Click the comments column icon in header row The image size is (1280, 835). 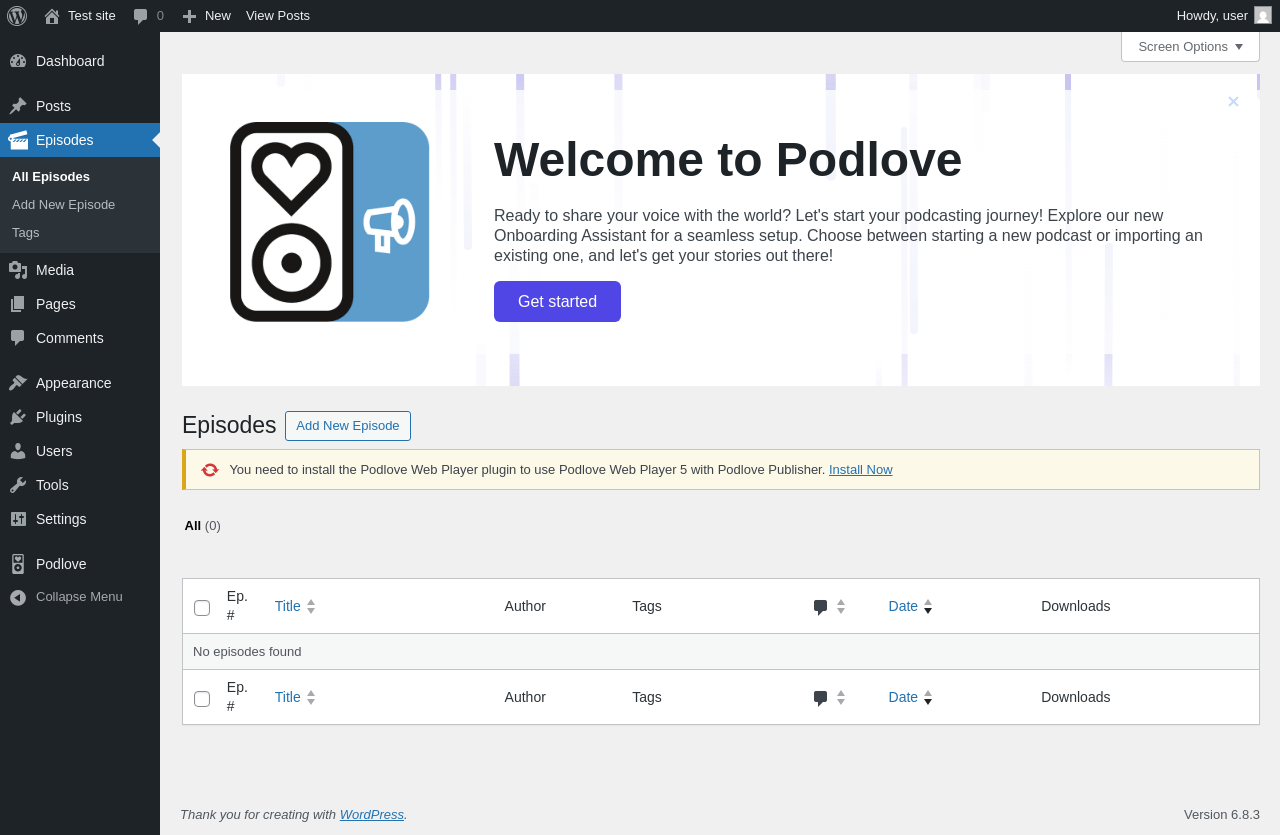tap(820, 606)
